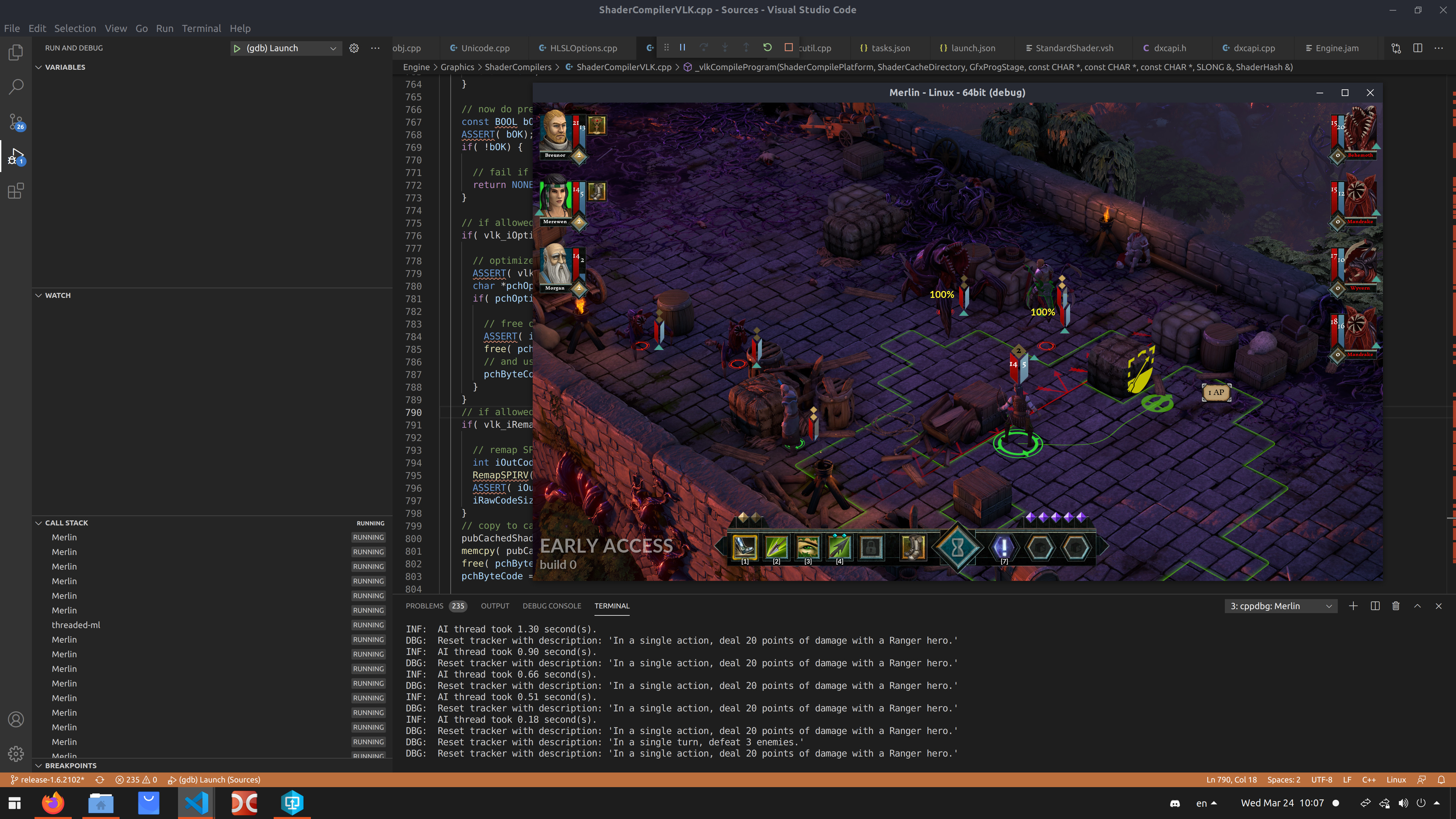This screenshot has height=819, width=1456.
Task: Stop debugging with the square icon
Action: coord(788,48)
